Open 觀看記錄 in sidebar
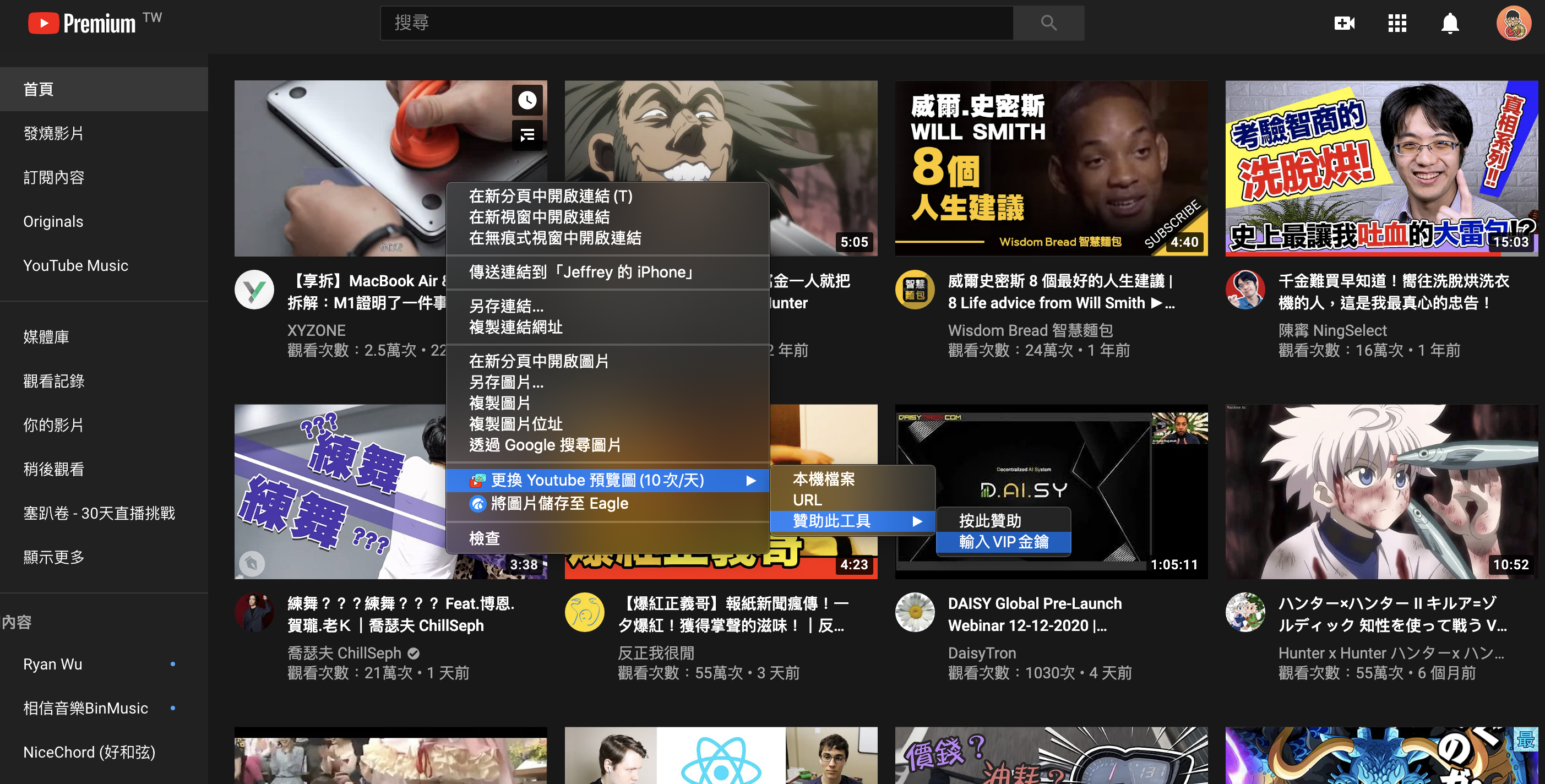The image size is (1545, 784). 104,381
